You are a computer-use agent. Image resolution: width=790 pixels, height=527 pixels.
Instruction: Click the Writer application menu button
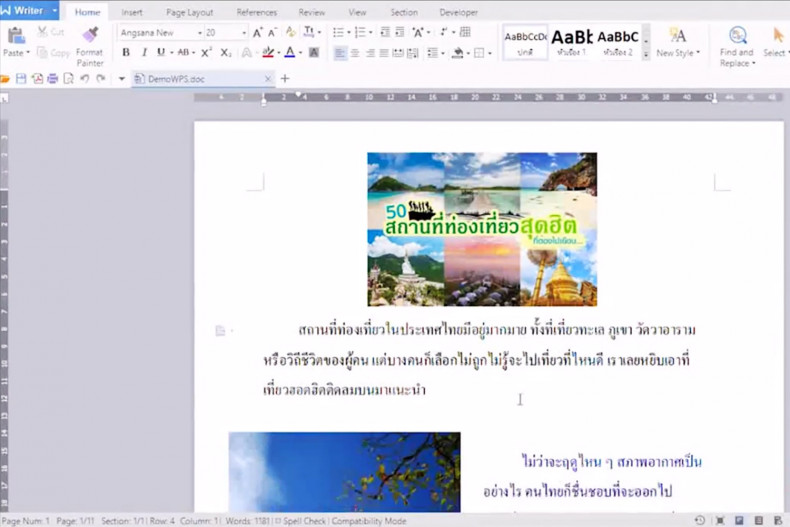coord(30,11)
